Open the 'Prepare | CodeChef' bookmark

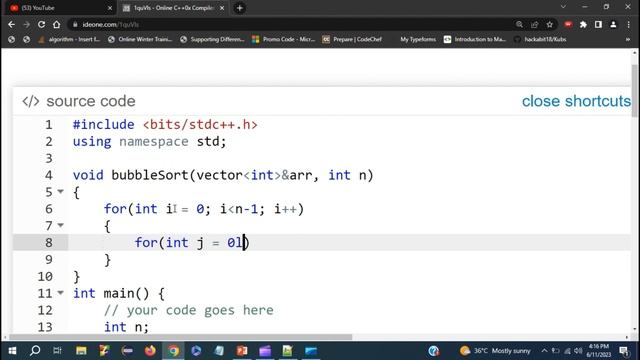tap(352, 40)
